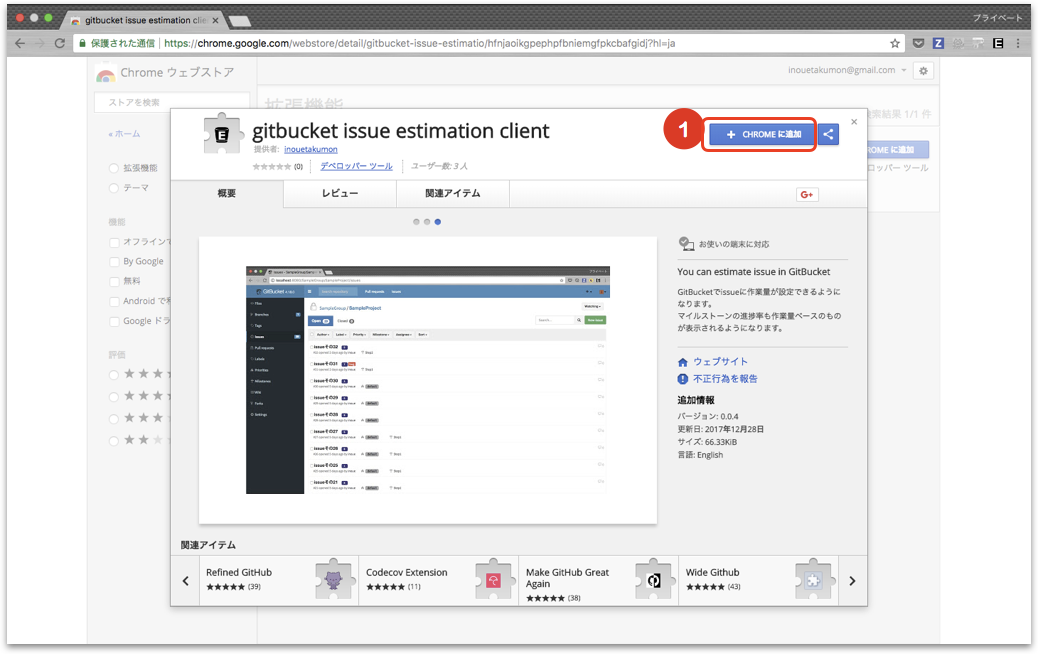Open the settings gear menu
This screenshot has width=1038, height=654.
point(922,70)
